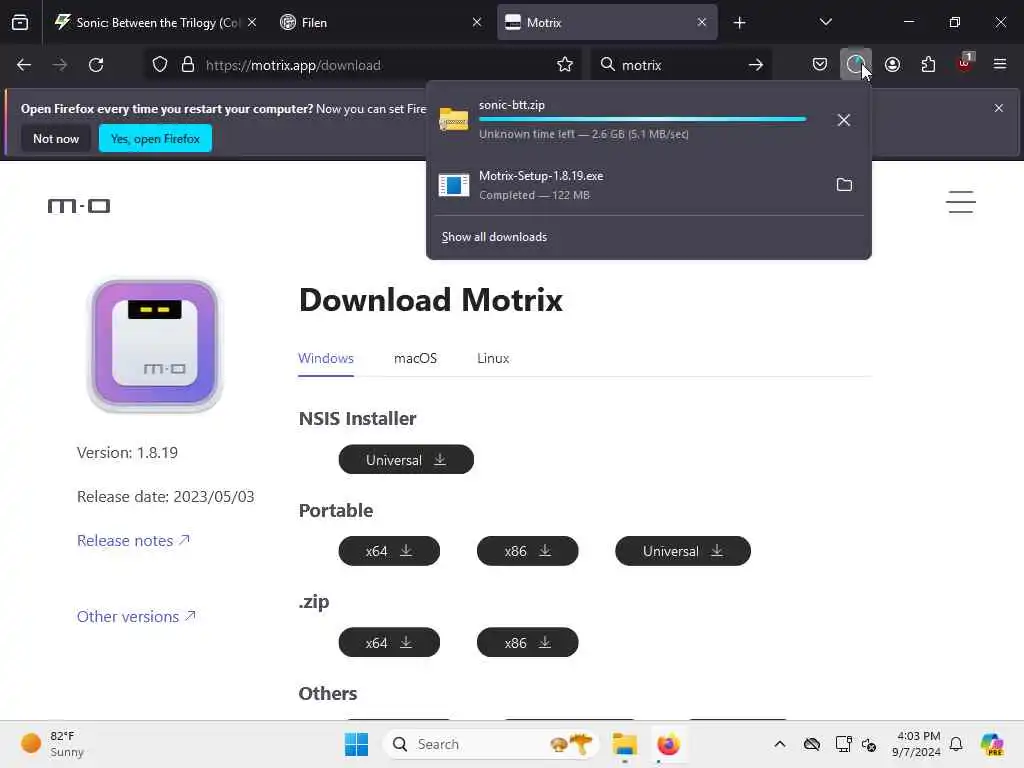Open the taskbar clock showing 4:03 PM
The width and height of the screenshot is (1024, 768).
[x=917, y=744]
